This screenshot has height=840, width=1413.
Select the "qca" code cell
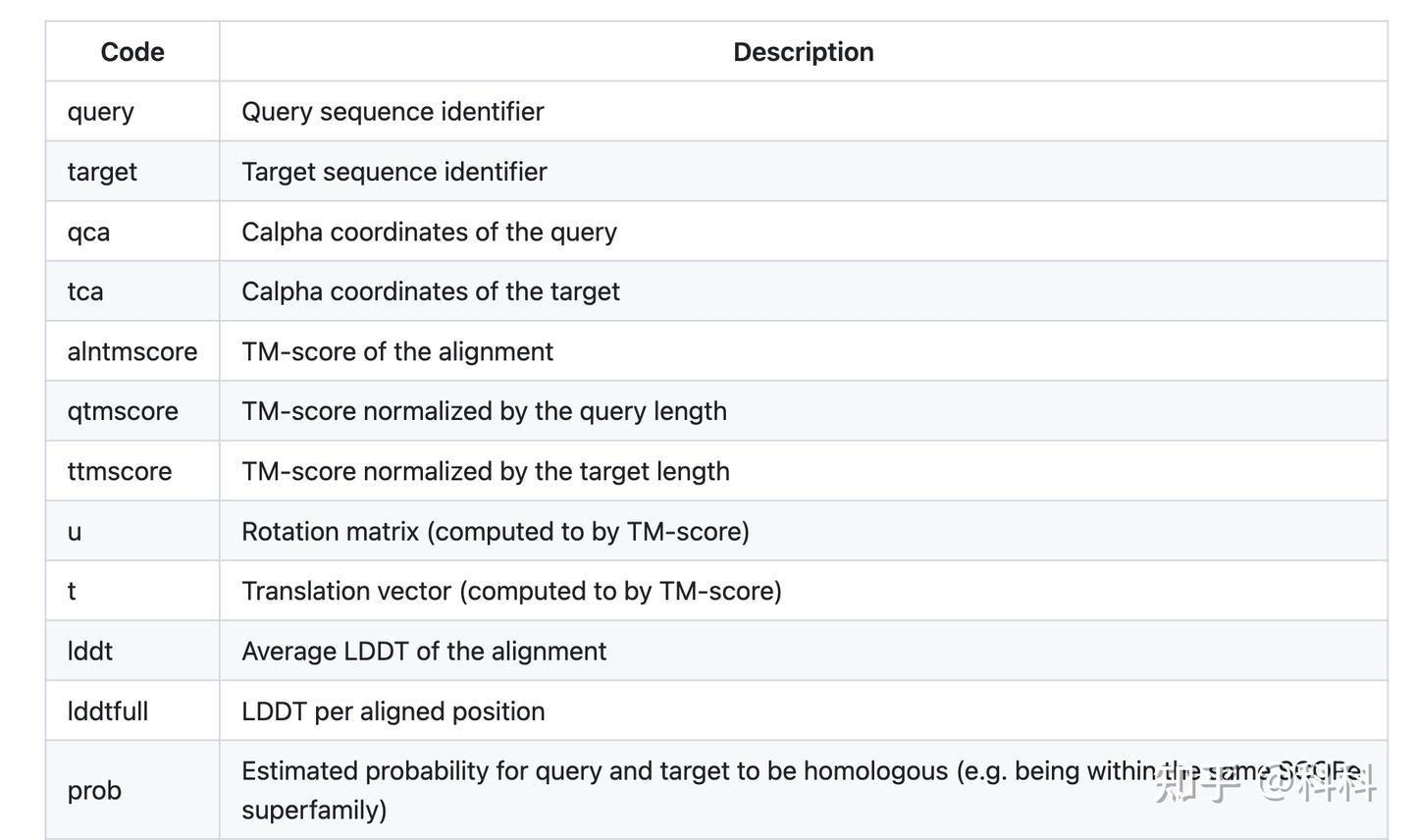pos(88,233)
